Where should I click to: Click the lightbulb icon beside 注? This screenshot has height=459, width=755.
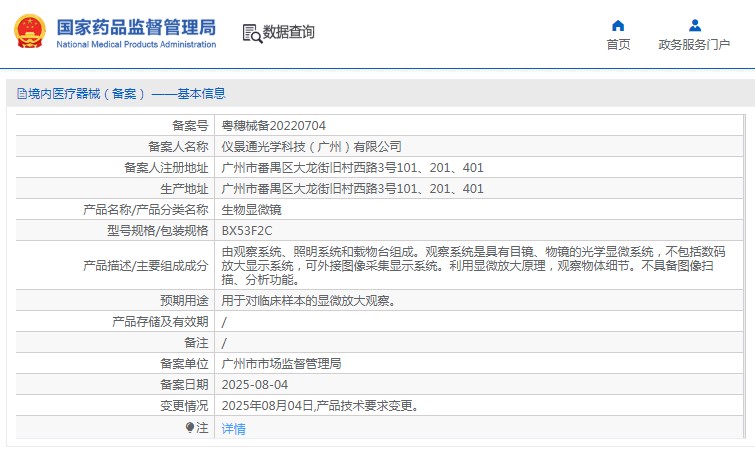190,427
